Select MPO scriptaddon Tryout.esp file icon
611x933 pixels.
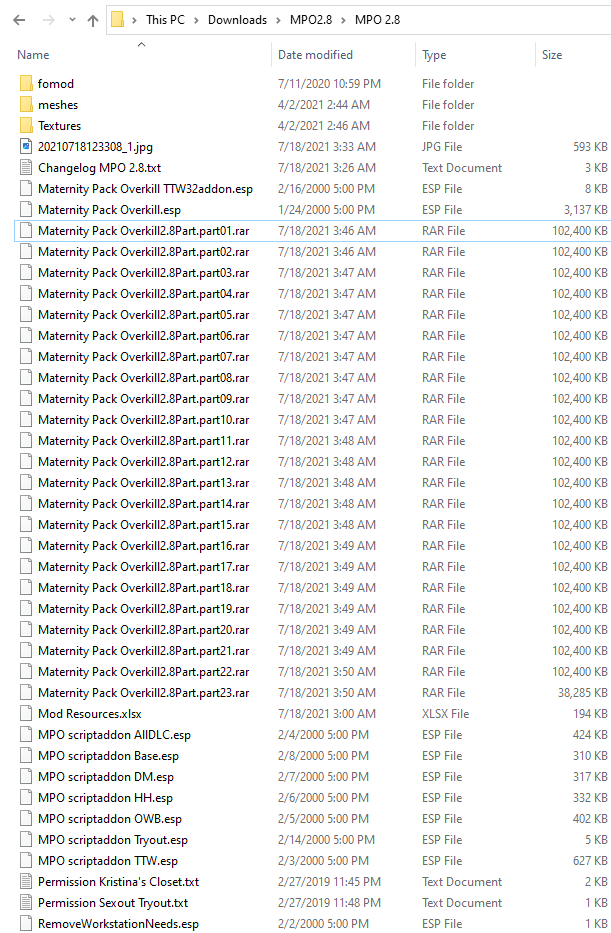pyautogui.click(x=26, y=840)
